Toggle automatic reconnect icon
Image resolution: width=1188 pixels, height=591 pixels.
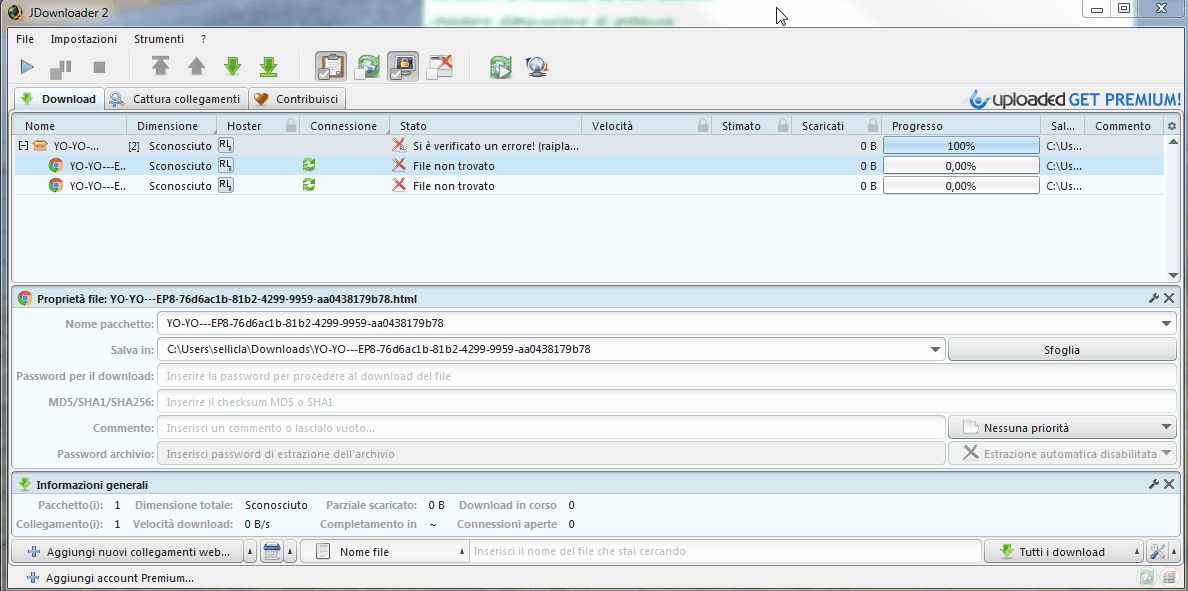tap(367, 67)
